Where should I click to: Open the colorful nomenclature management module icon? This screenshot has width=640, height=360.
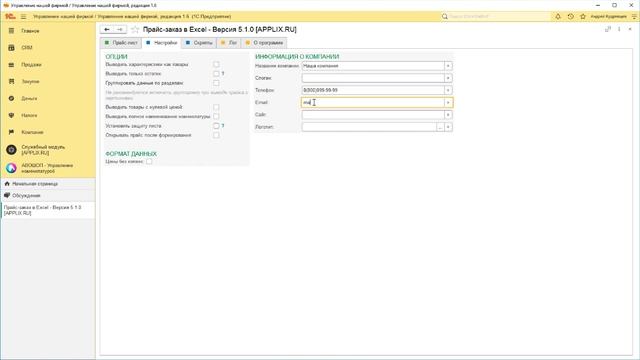click(11, 168)
